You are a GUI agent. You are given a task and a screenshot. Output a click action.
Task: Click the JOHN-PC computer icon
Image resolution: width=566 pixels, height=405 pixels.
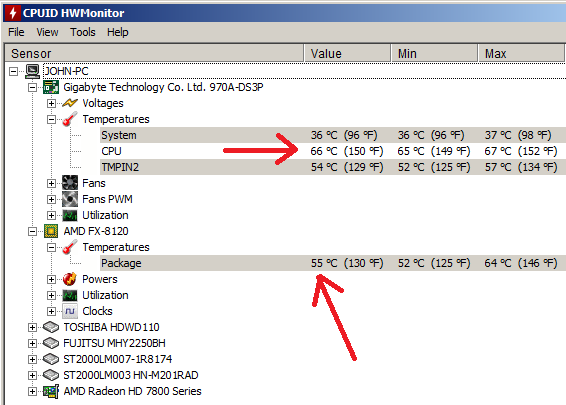click(x=32, y=71)
